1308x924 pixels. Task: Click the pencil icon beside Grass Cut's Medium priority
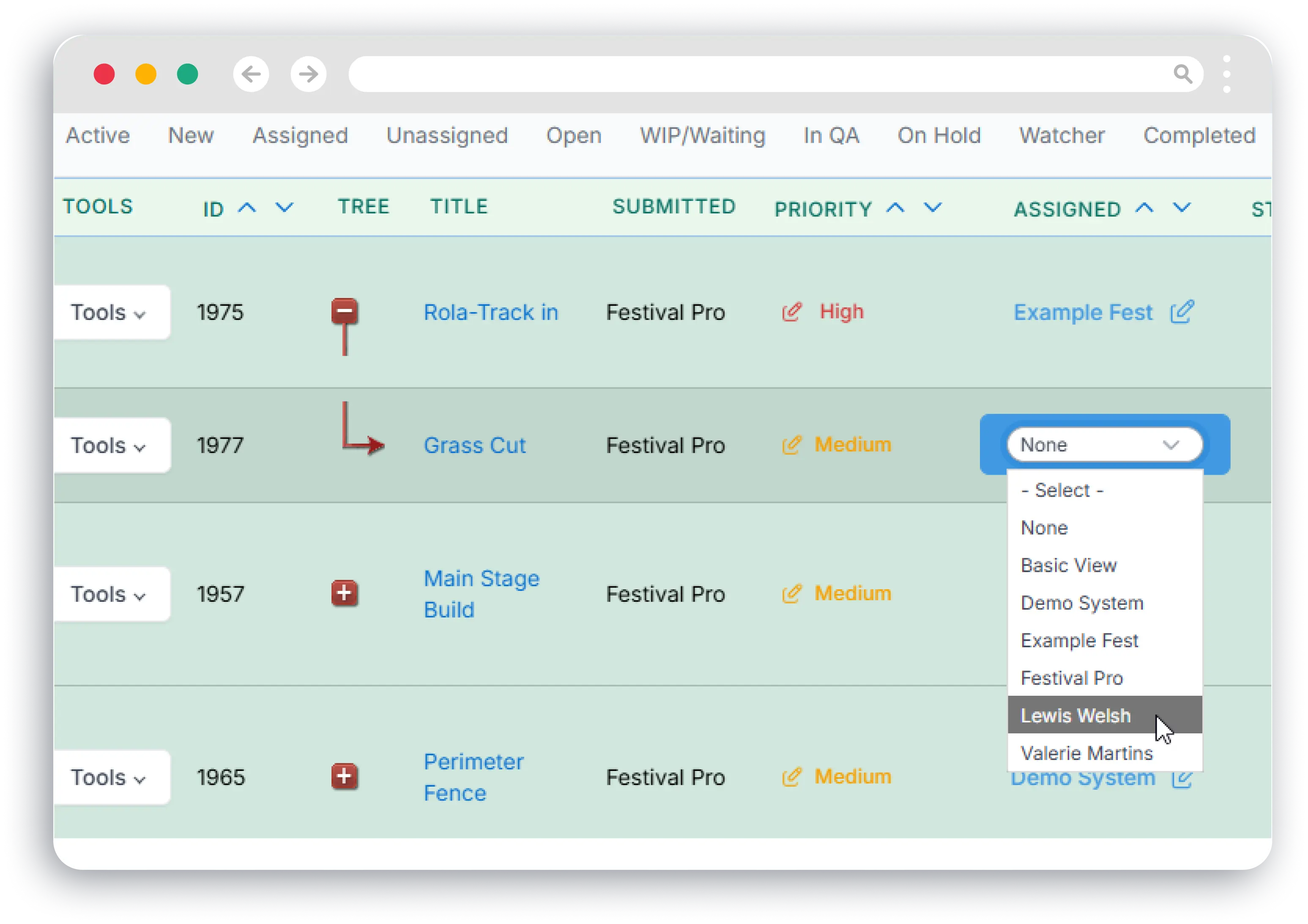click(791, 445)
